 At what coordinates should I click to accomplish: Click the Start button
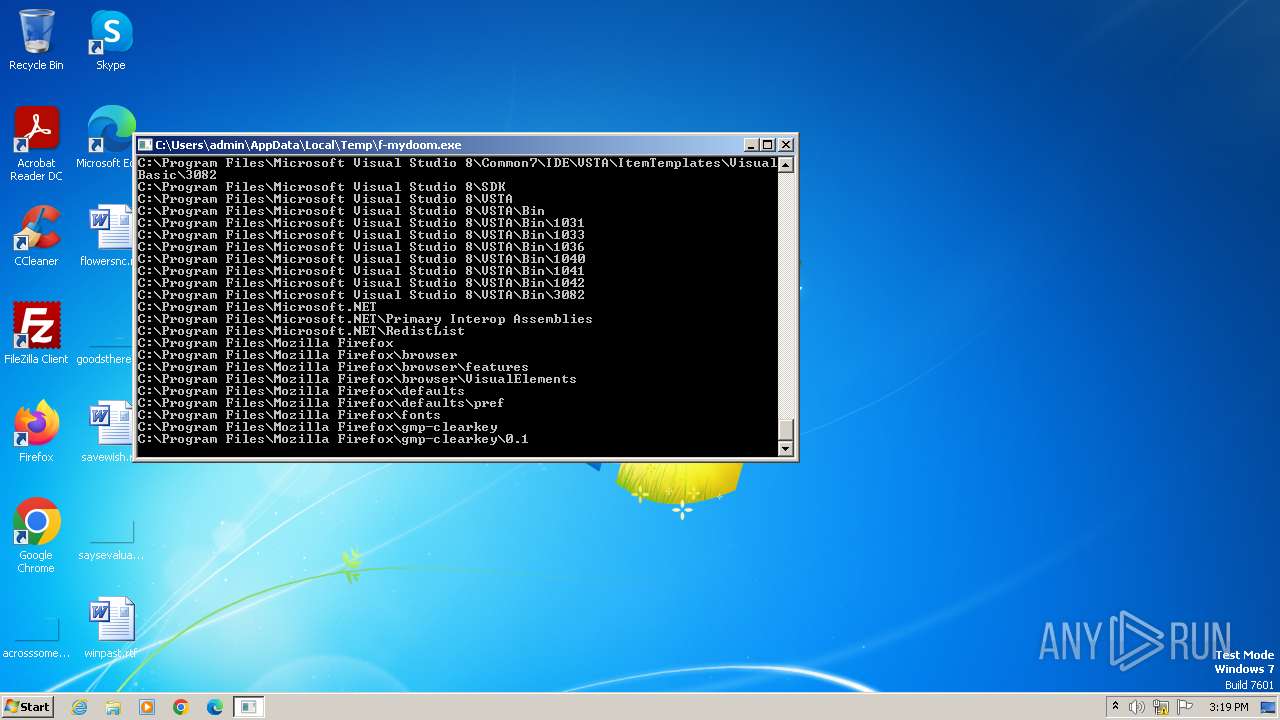(27, 706)
